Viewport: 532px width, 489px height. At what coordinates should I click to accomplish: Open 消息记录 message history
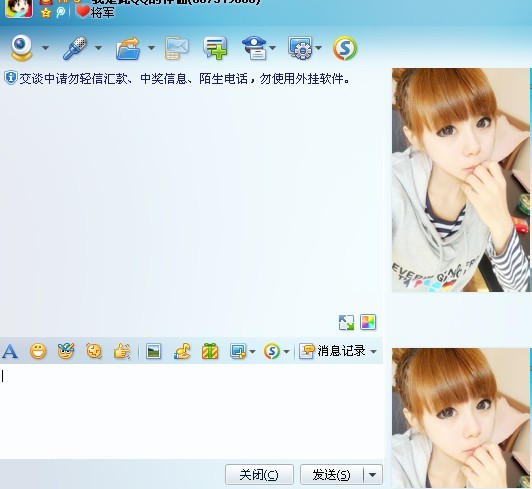332,351
